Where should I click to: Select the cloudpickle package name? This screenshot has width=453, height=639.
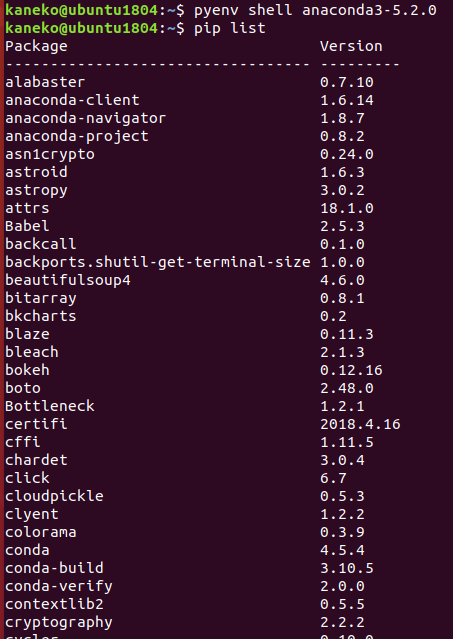click(54, 496)
